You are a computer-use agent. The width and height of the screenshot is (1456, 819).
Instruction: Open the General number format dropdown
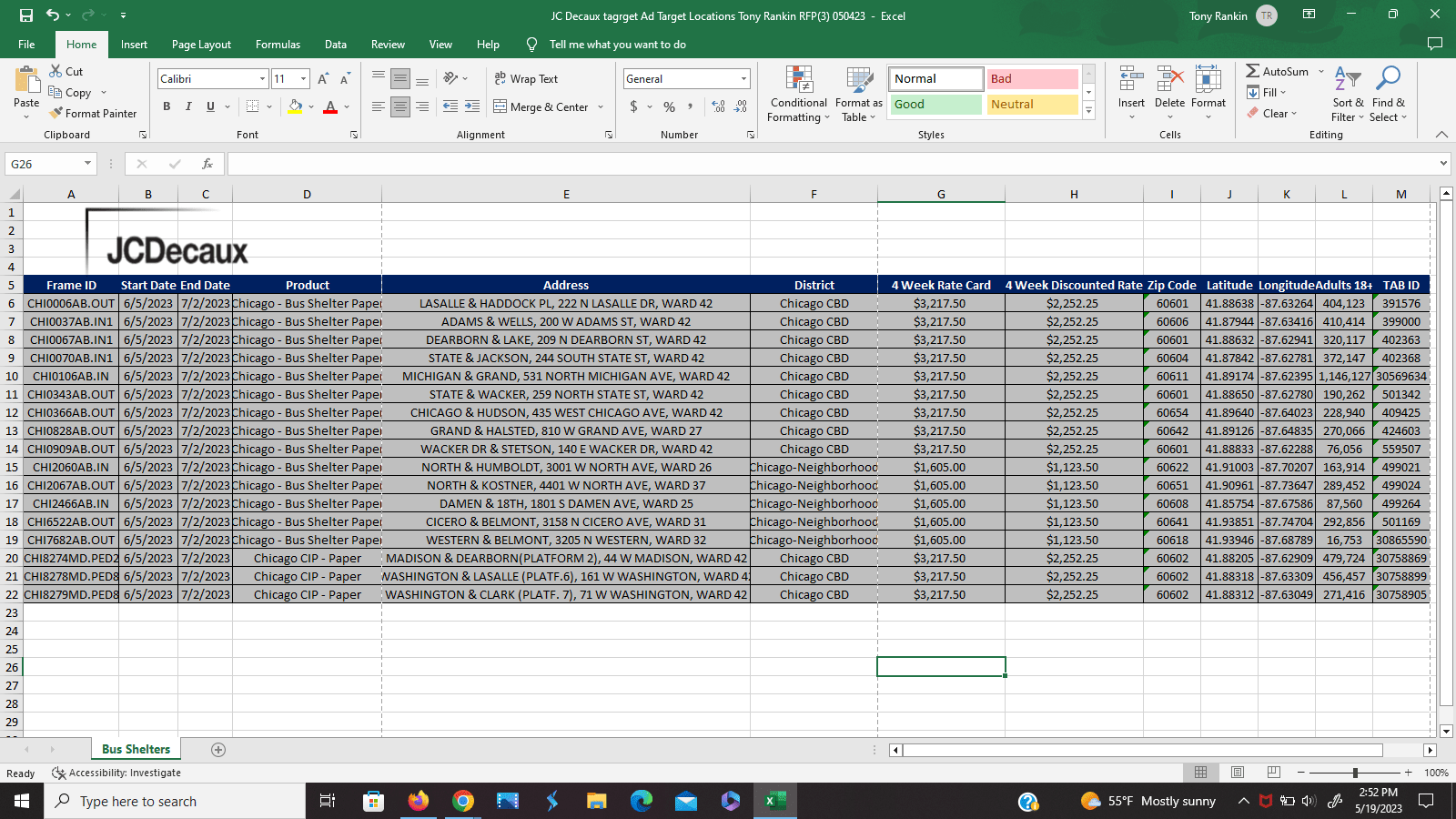point(744,79)
